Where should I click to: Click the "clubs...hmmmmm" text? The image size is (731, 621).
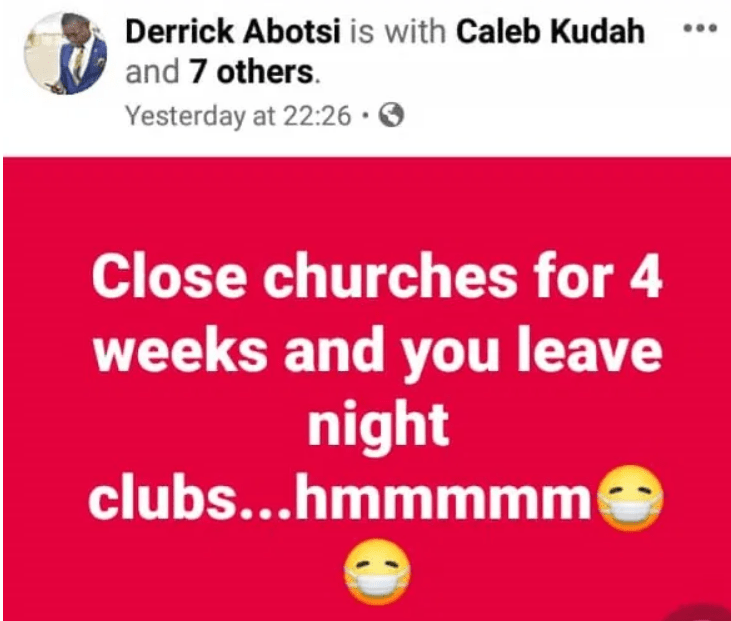340,497
